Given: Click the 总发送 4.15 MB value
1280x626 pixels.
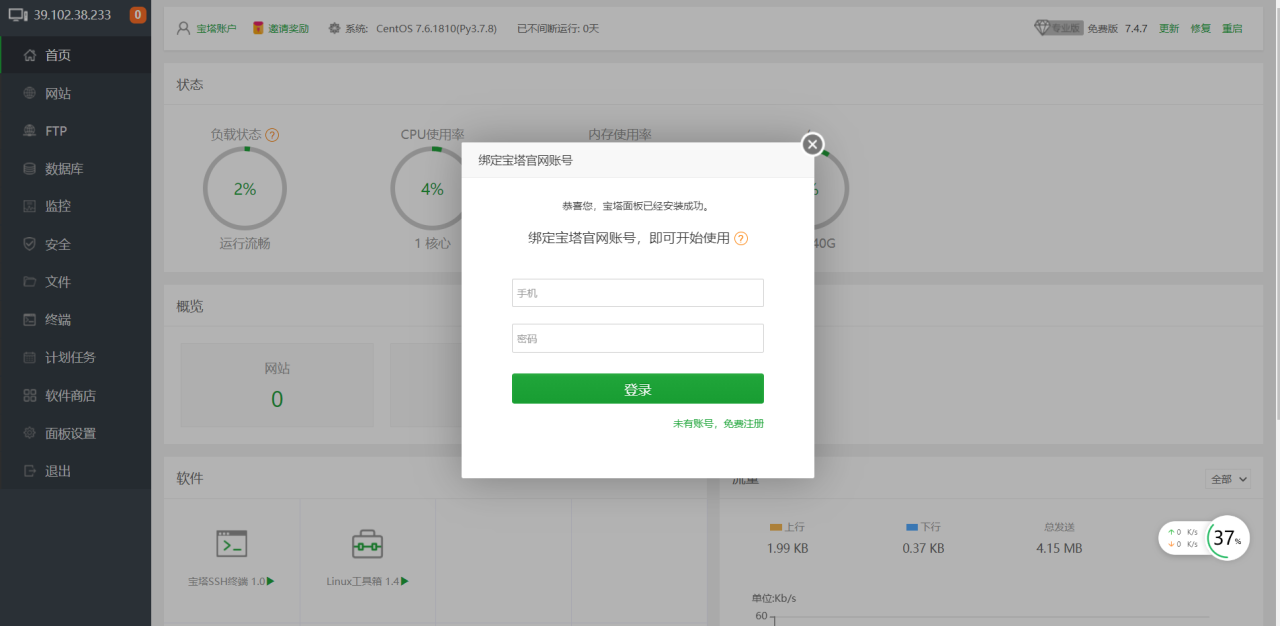Looking at the screenshot, I should point(1059,548).
